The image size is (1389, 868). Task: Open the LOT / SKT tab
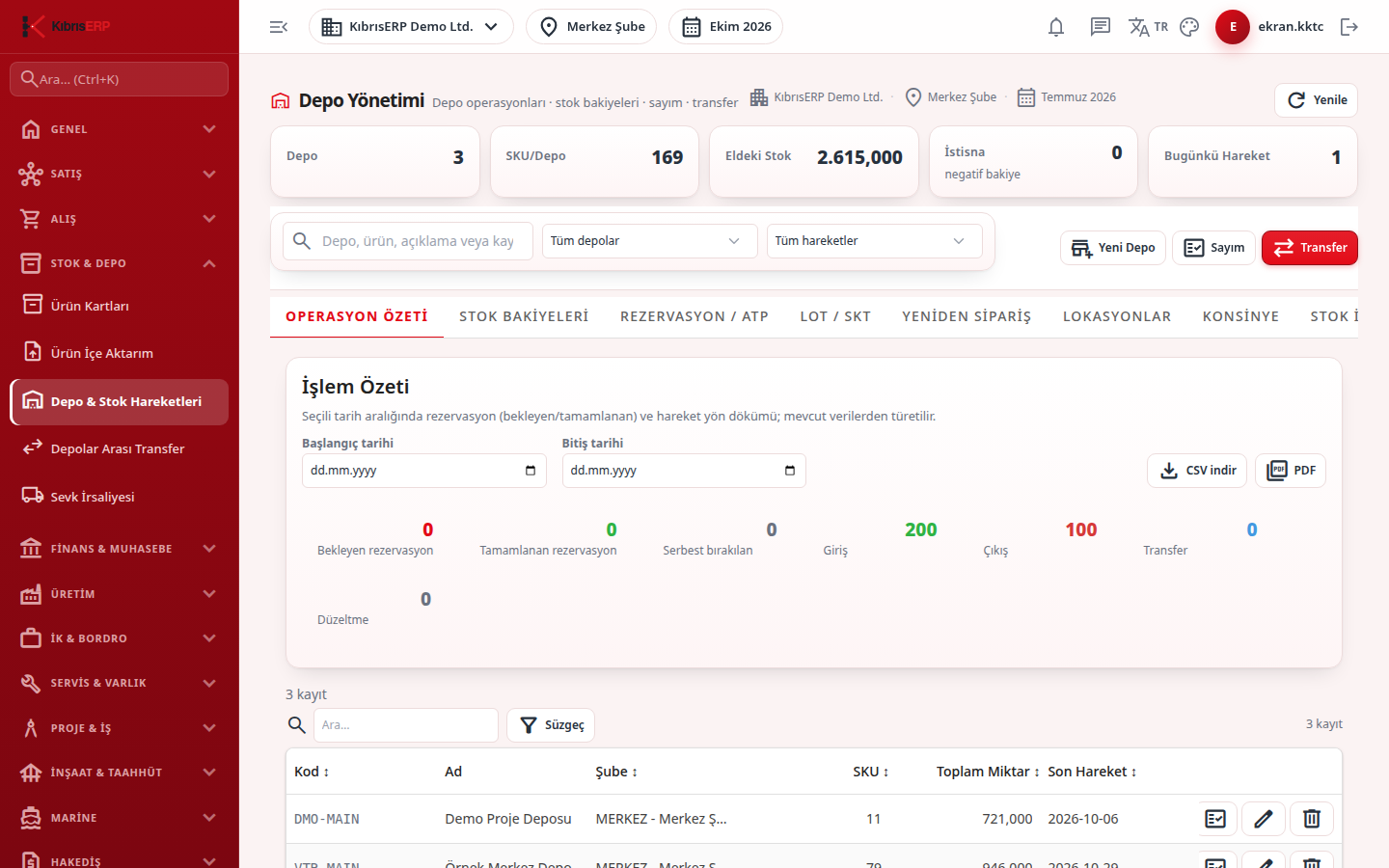tap(835, 316)
